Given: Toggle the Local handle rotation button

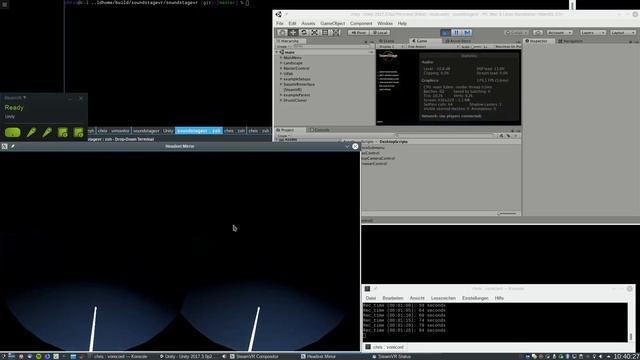Looking at the screenshot, I should tap(380, 32).
